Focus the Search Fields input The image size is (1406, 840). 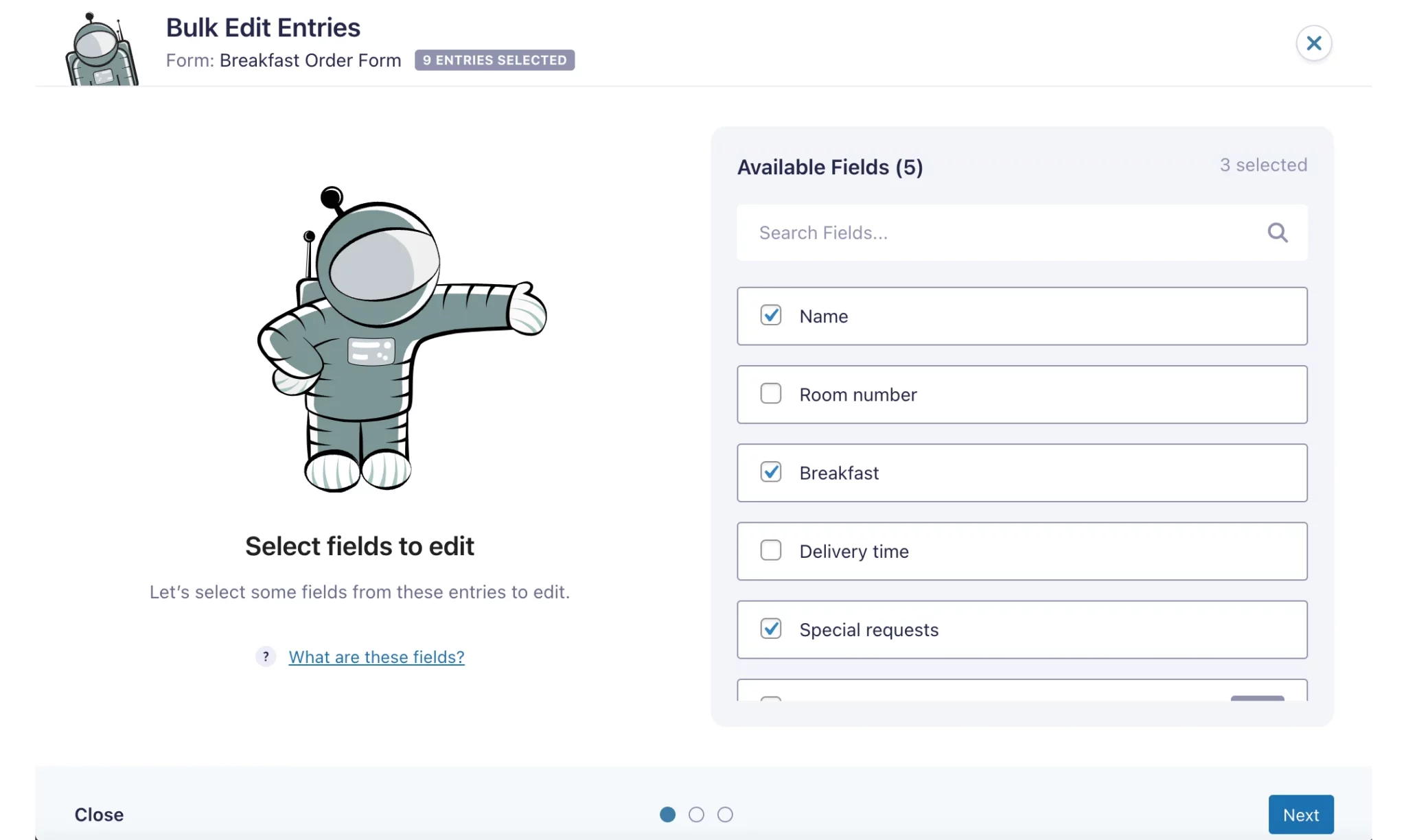pos(1022,233)
